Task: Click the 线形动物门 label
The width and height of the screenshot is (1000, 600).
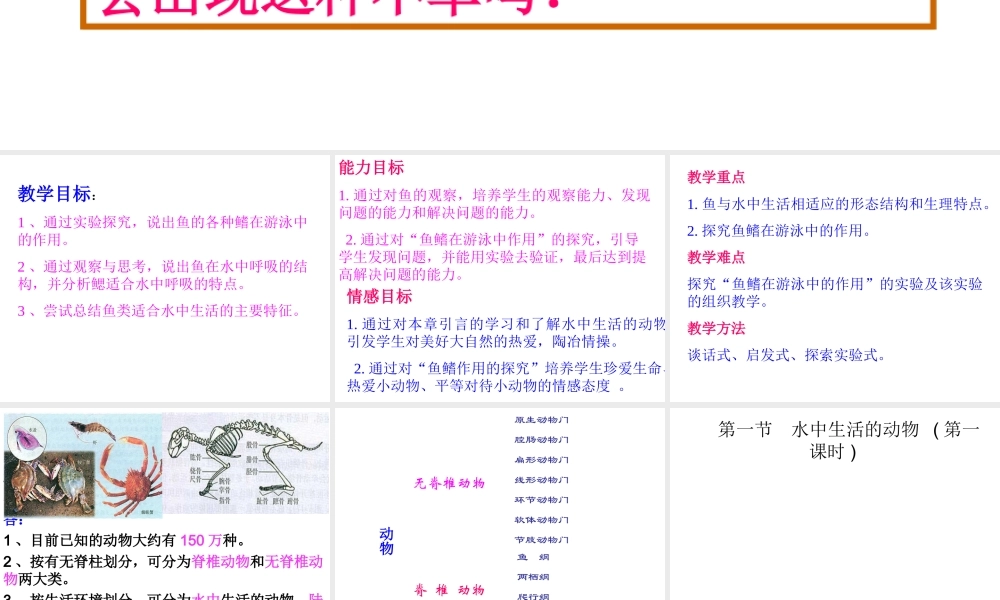Action: point(541,480)
